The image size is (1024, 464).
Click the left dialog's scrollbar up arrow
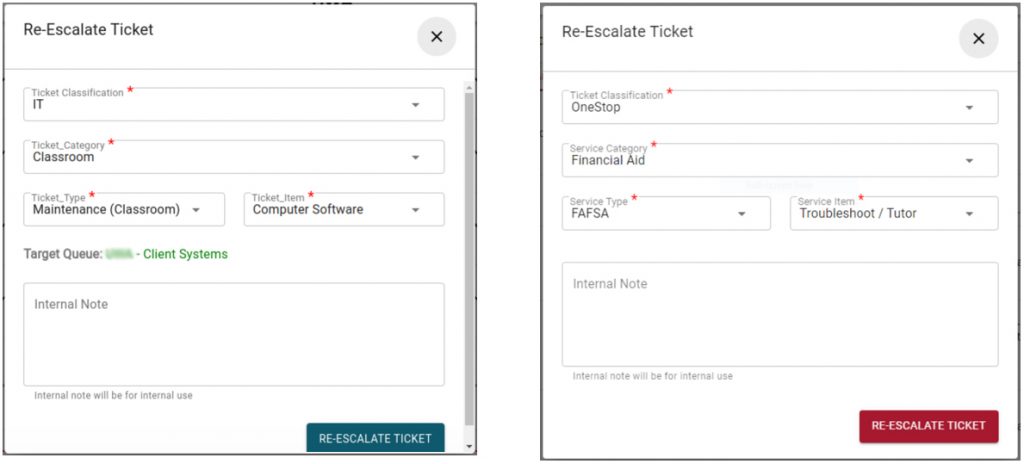pos(470,87)
